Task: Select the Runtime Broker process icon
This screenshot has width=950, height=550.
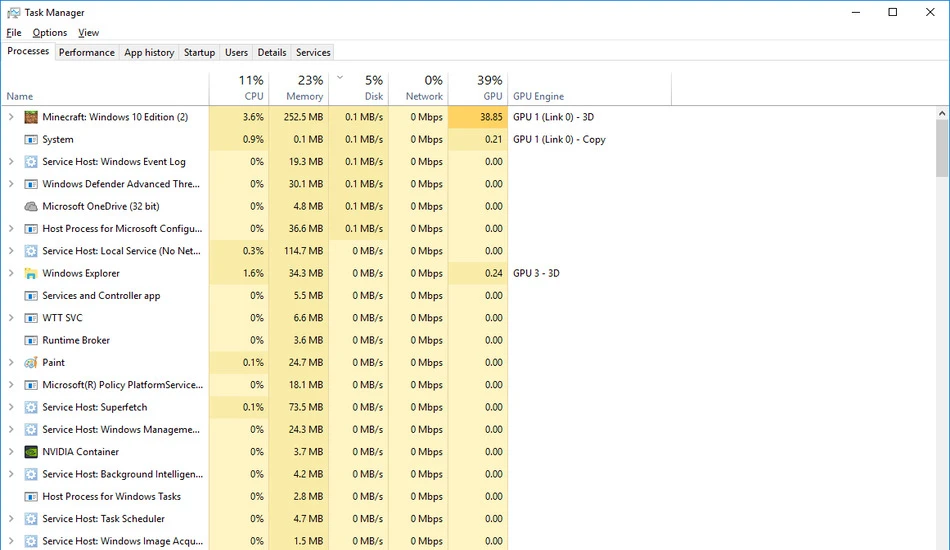Action: tap(31, 340)
